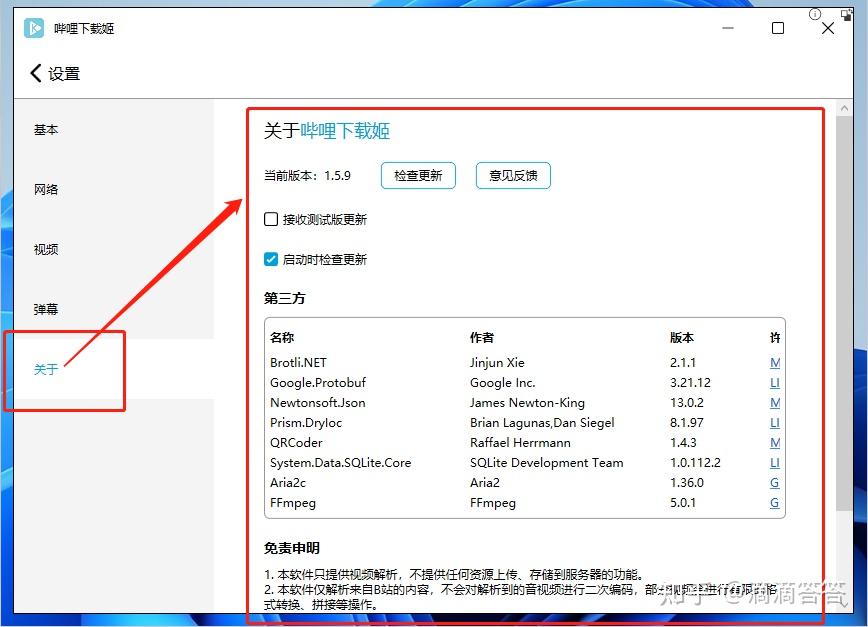
Task: Click the version 13.0.2 cell
Action: tap(687, 403)
